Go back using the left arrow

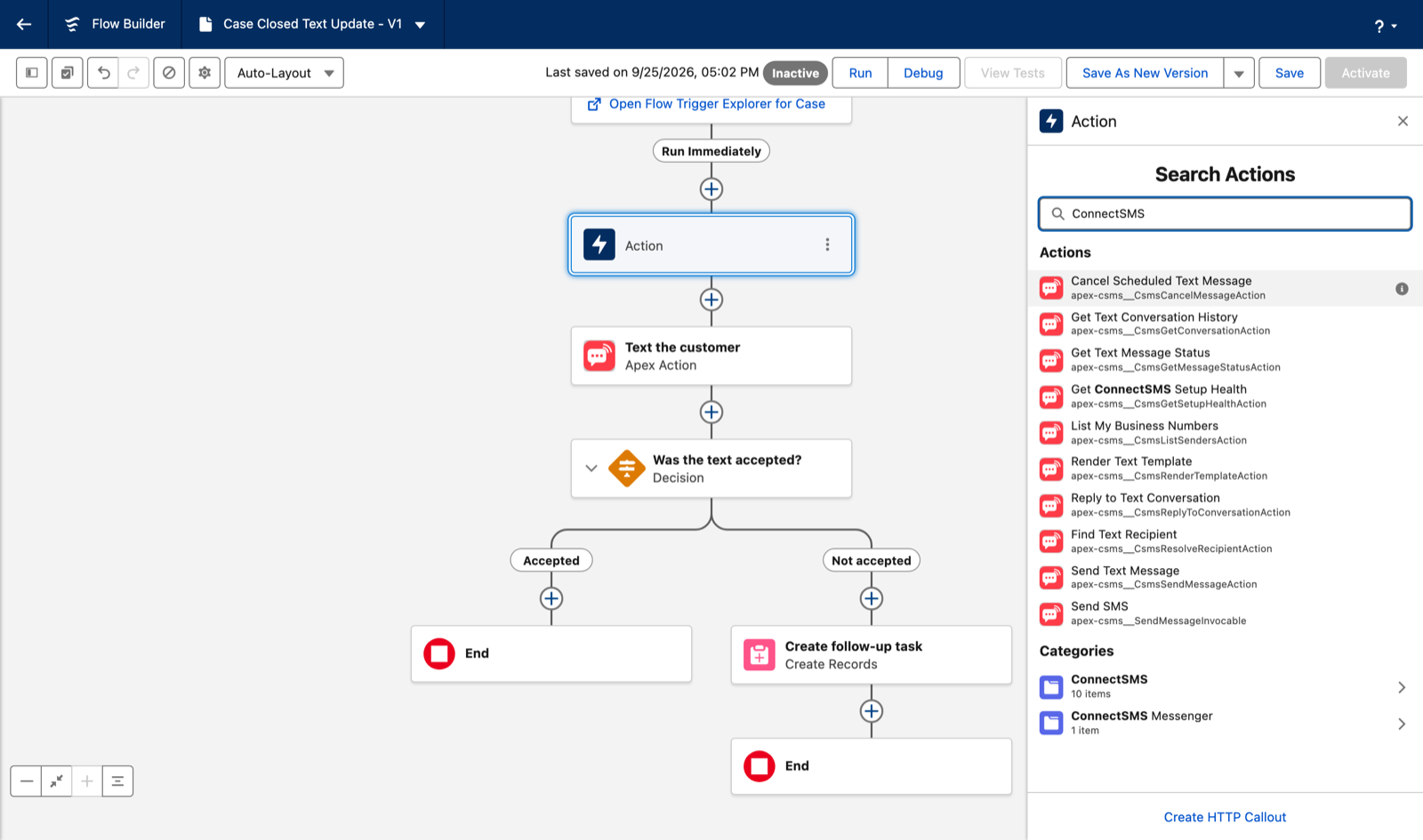[24, 24]
